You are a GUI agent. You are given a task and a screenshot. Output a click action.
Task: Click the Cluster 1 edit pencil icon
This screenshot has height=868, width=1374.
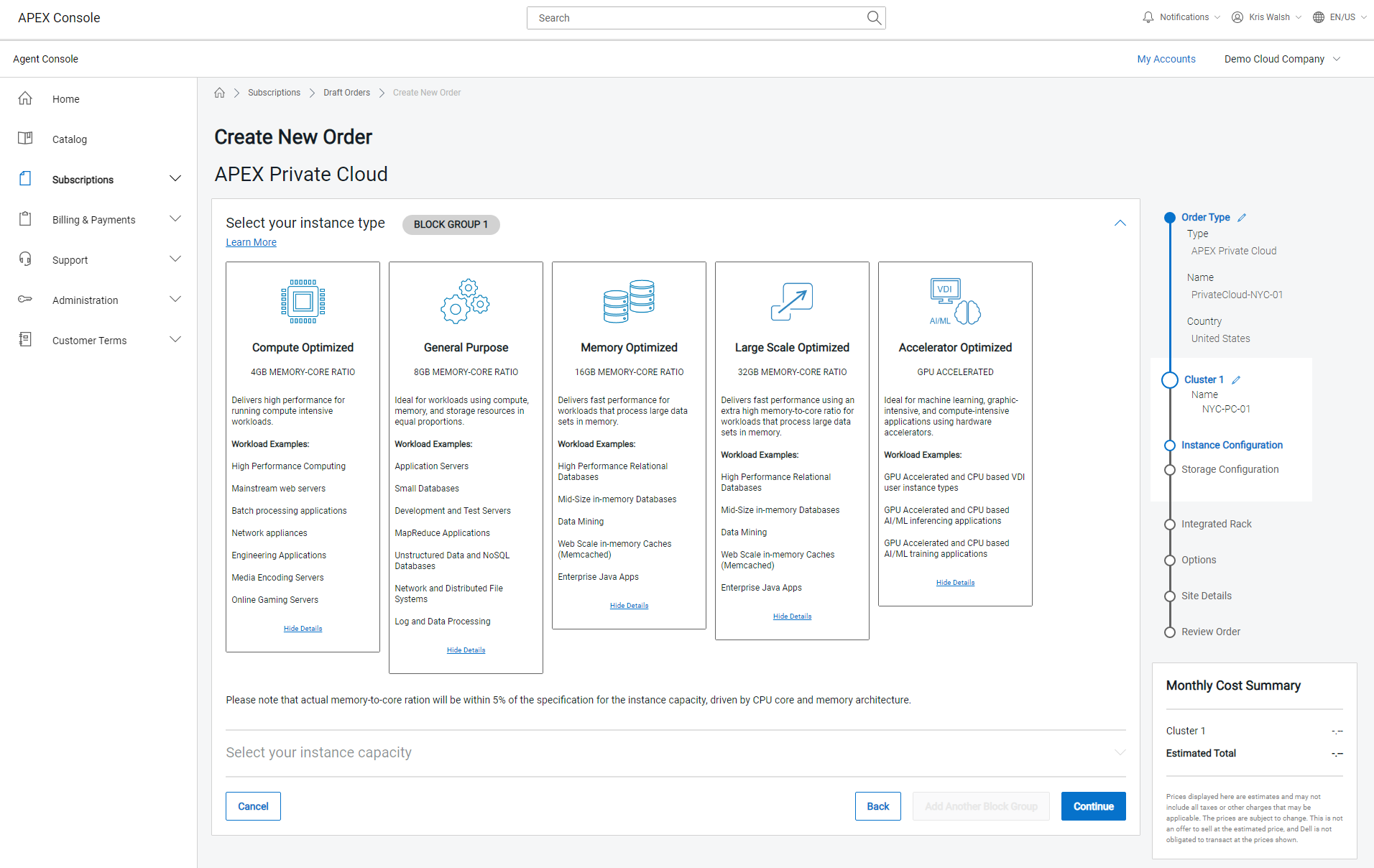point(1236,380)
